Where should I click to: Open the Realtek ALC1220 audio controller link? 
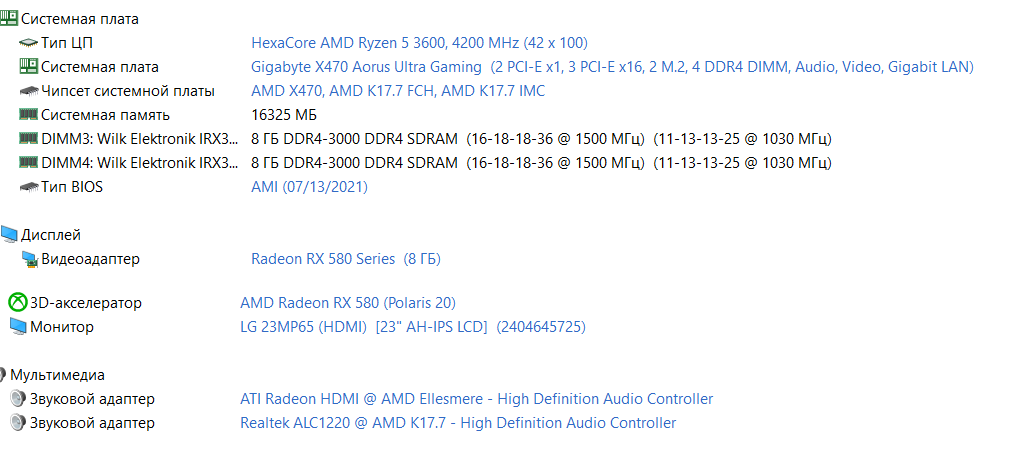pos(457,423)
